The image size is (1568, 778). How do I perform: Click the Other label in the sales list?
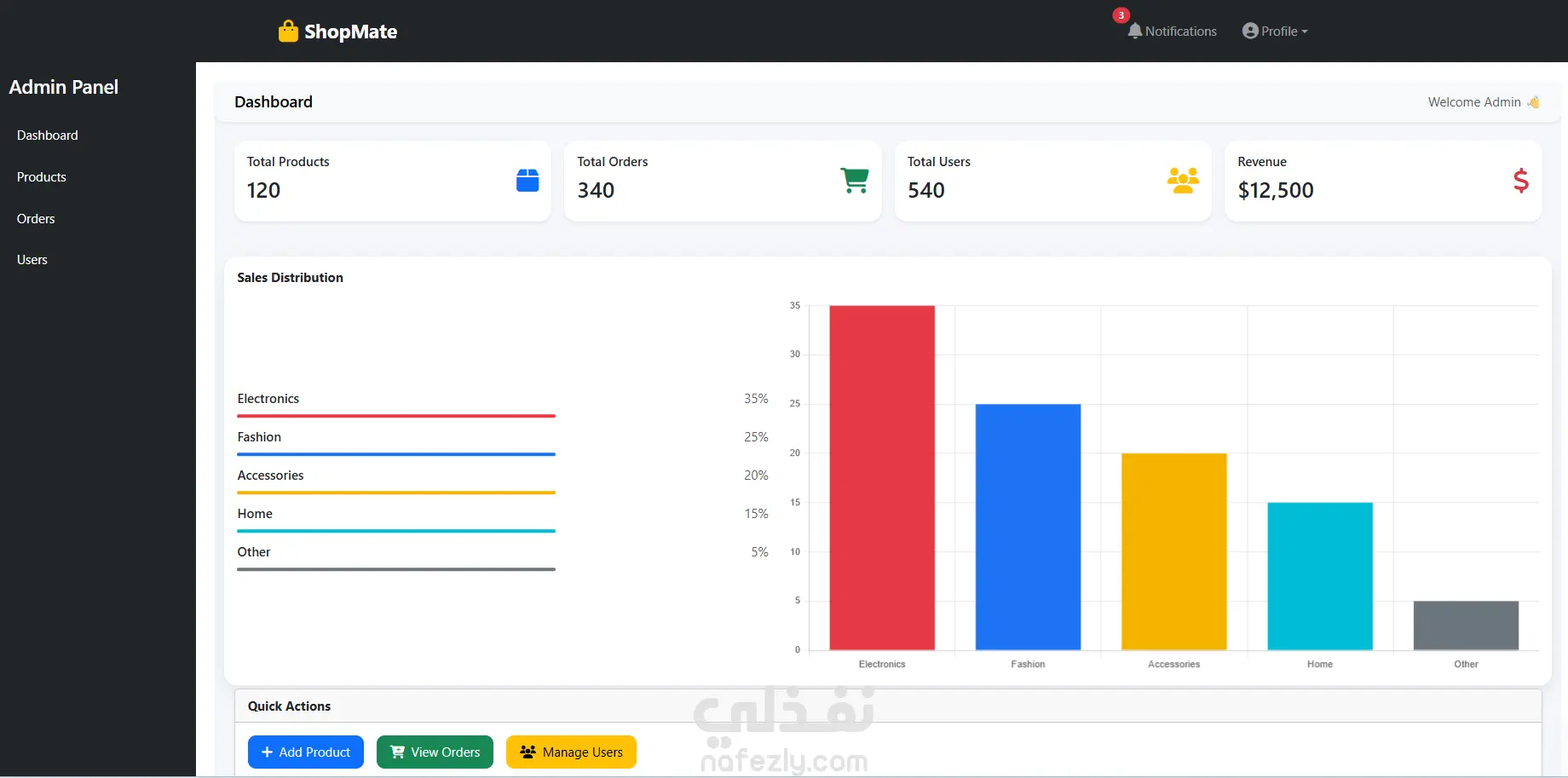point(254,552)
